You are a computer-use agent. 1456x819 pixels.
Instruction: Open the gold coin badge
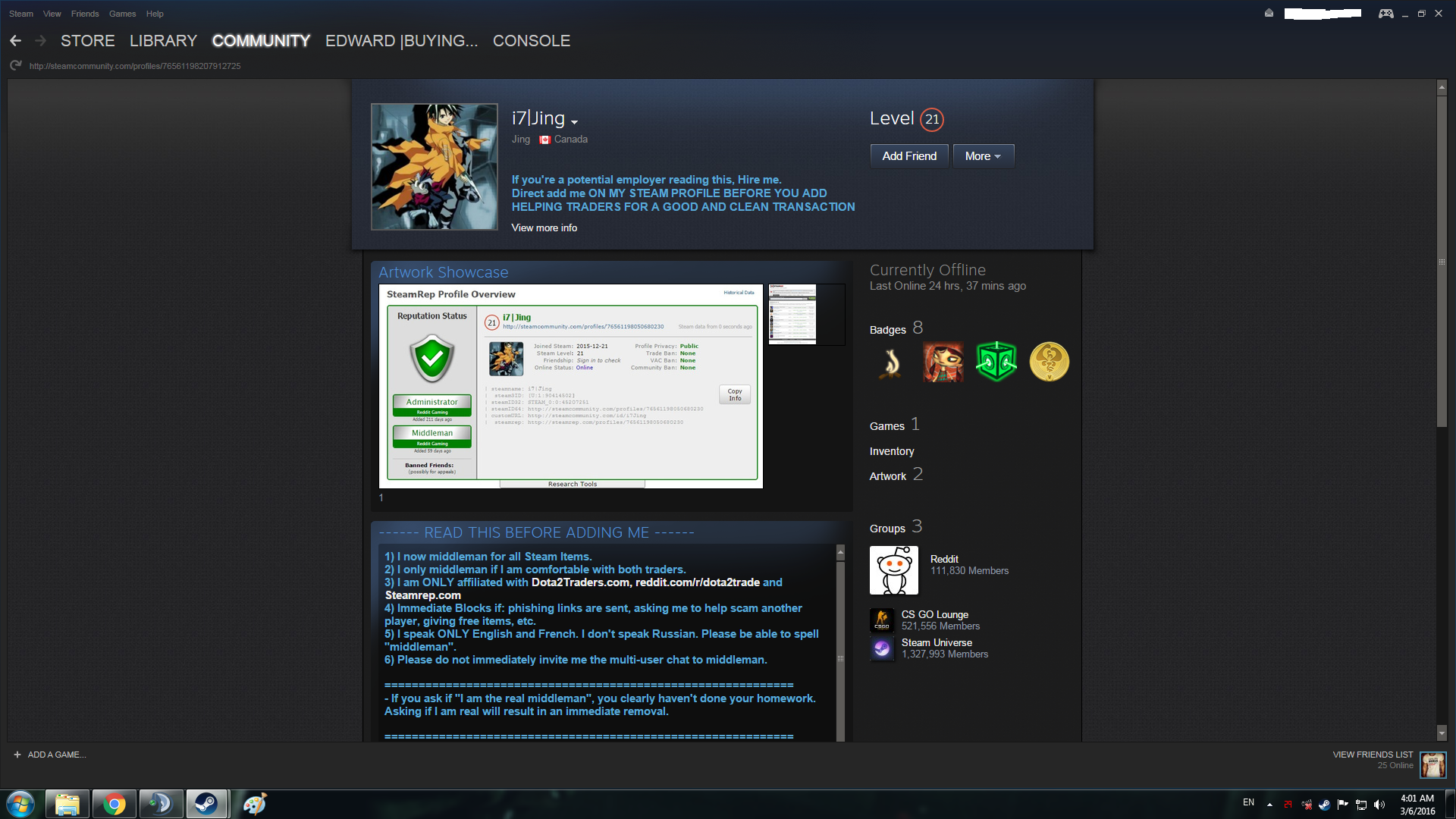pyautogui.click(x=1049, y=362)
